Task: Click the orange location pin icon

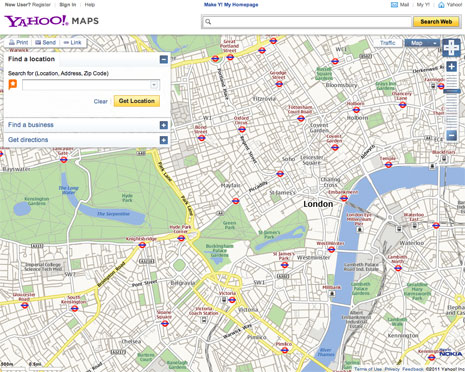Action: (13, 84)
